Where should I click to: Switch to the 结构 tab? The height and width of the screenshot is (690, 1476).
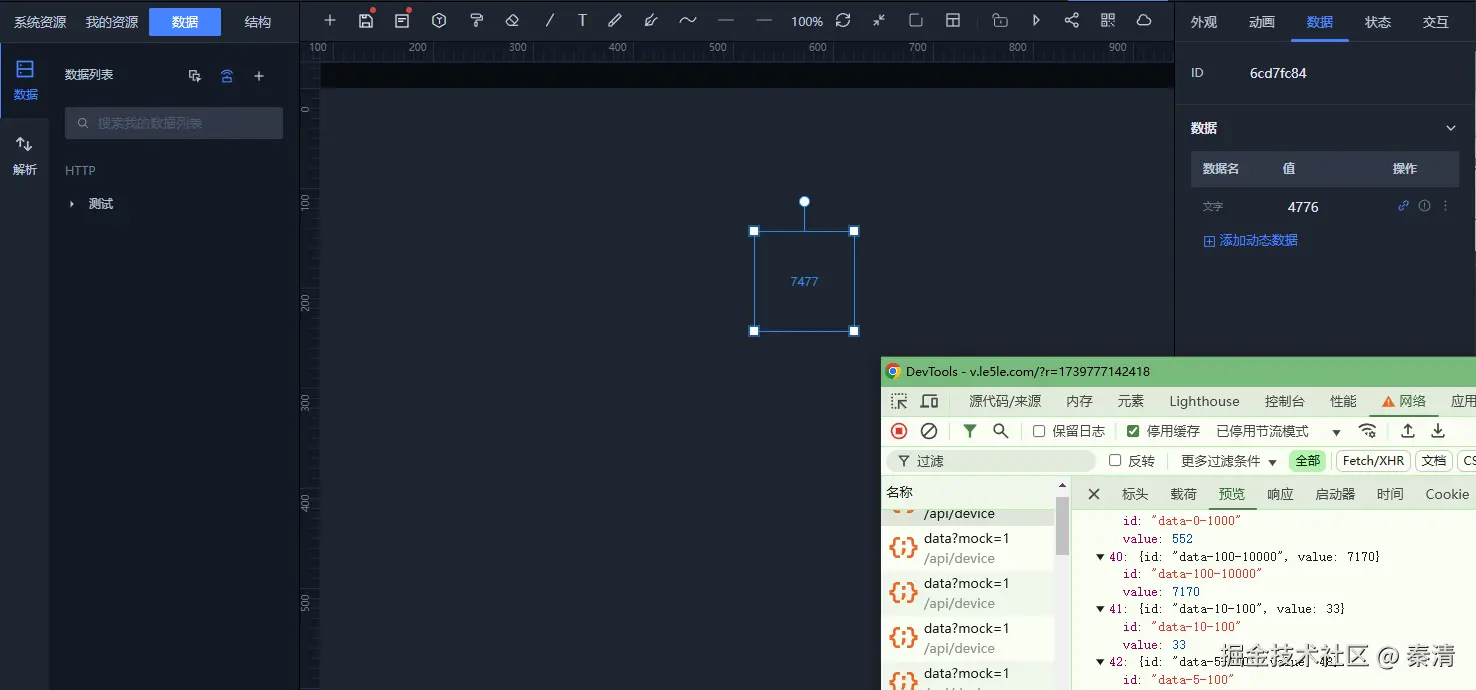(258, 22)
